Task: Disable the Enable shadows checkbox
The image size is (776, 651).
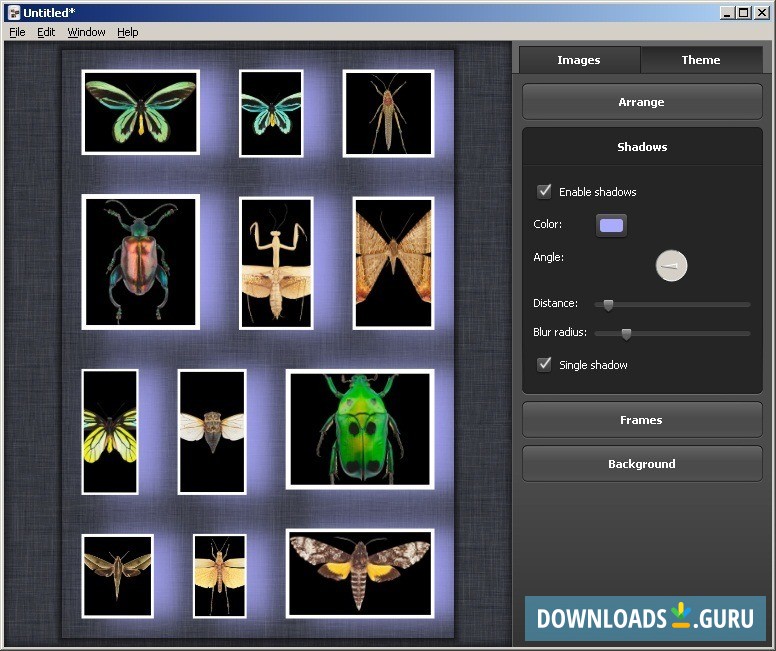Action: coord(545,191)
